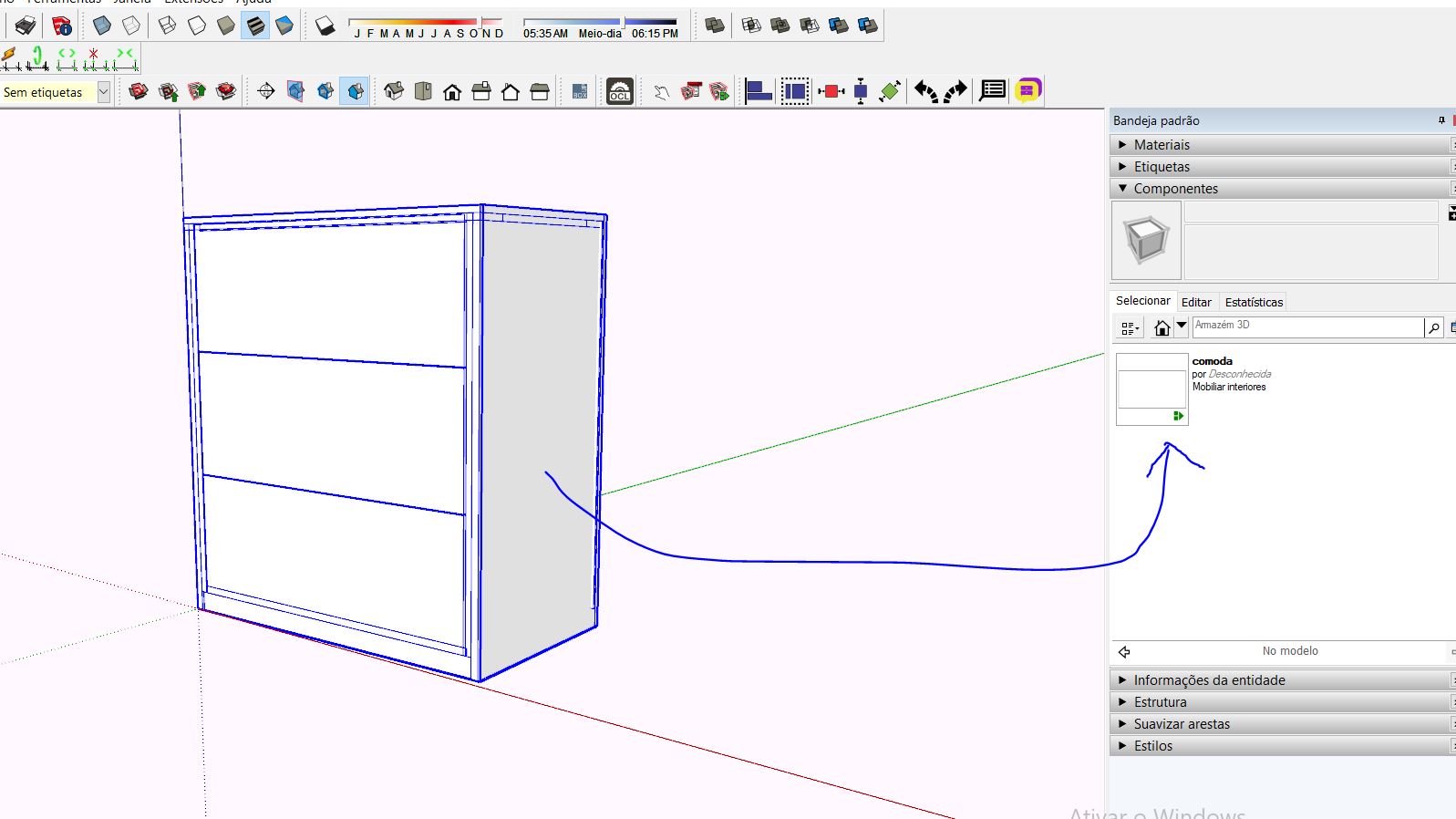Select the Intersect solids tool
This screenshot has width=1456, height=819.
(x=751, y=26)
